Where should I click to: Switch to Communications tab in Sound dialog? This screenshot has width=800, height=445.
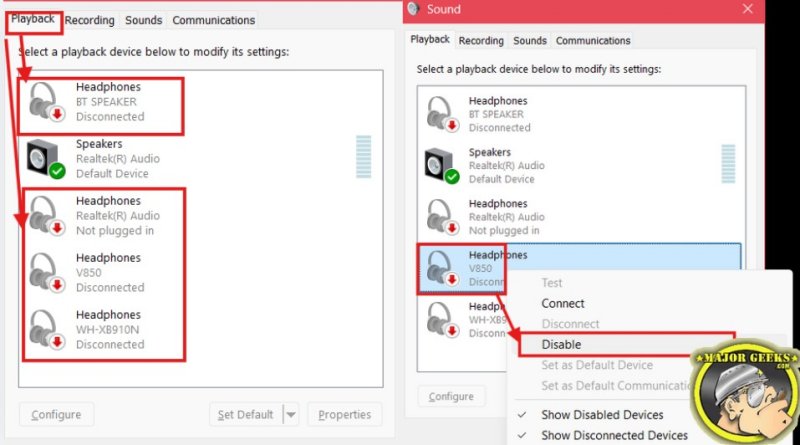(593, 40)
